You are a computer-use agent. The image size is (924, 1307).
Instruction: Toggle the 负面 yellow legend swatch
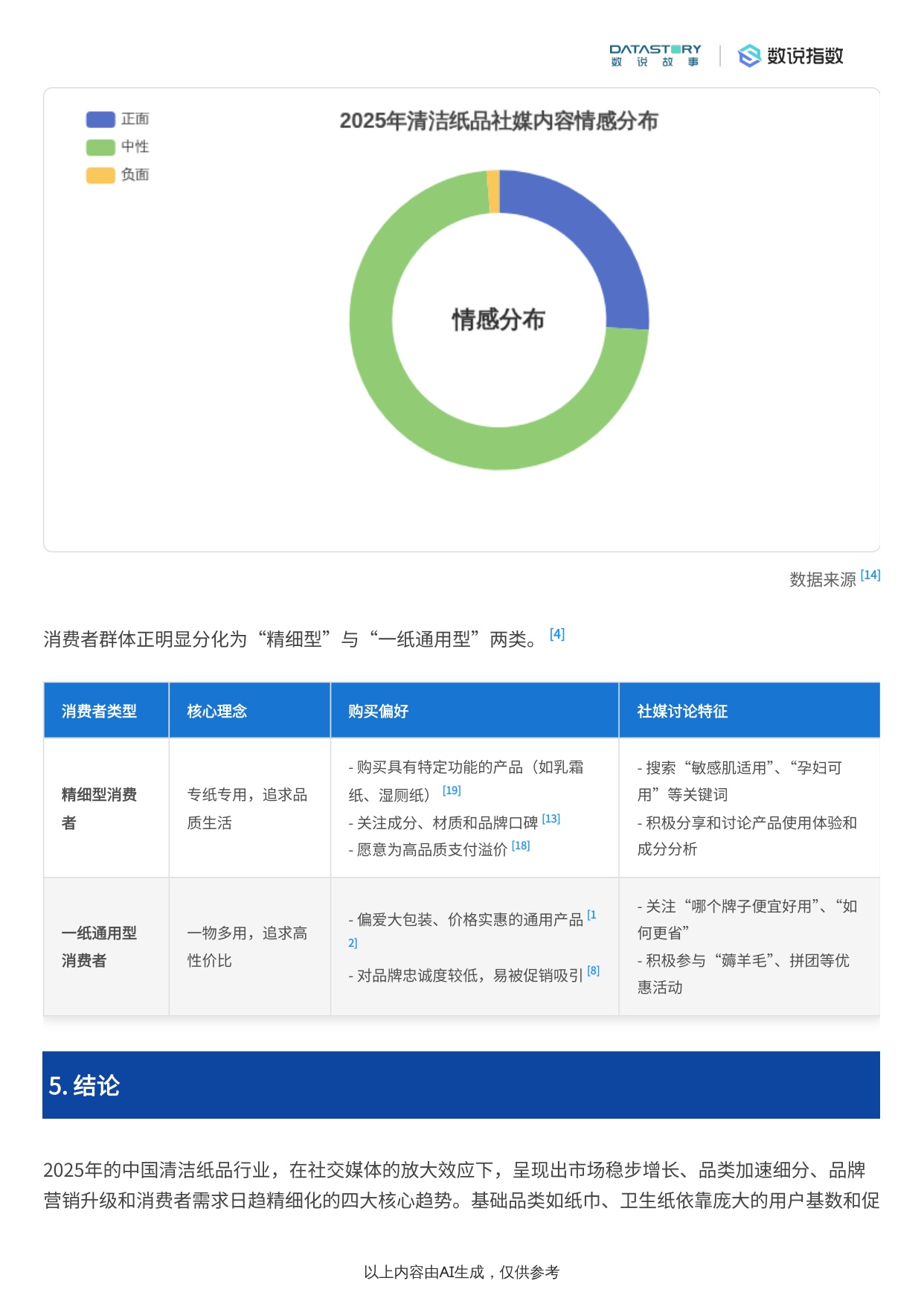pos(100,175)
